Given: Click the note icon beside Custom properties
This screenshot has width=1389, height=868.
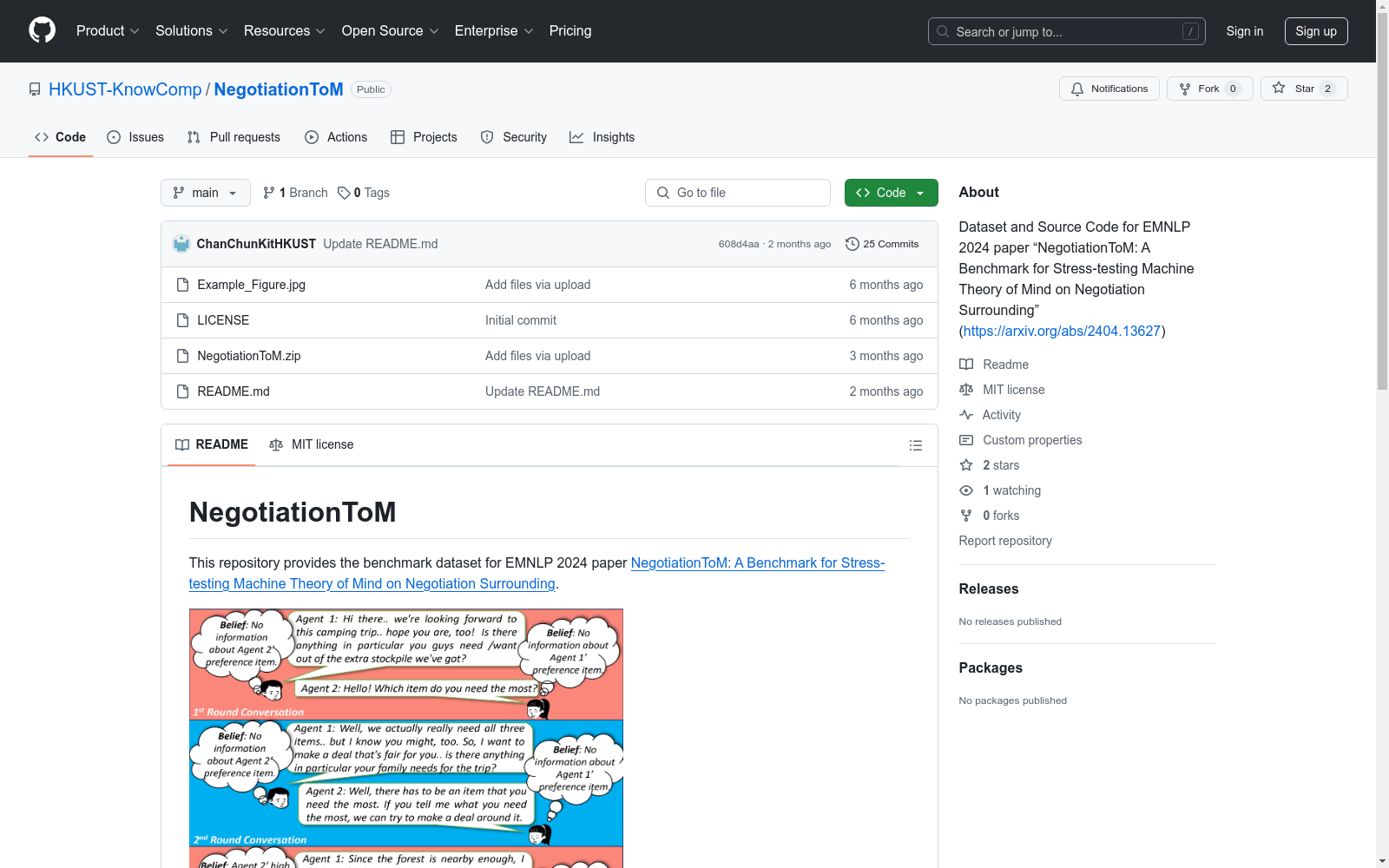Looking at the screenshot, I should pos(966,440).
